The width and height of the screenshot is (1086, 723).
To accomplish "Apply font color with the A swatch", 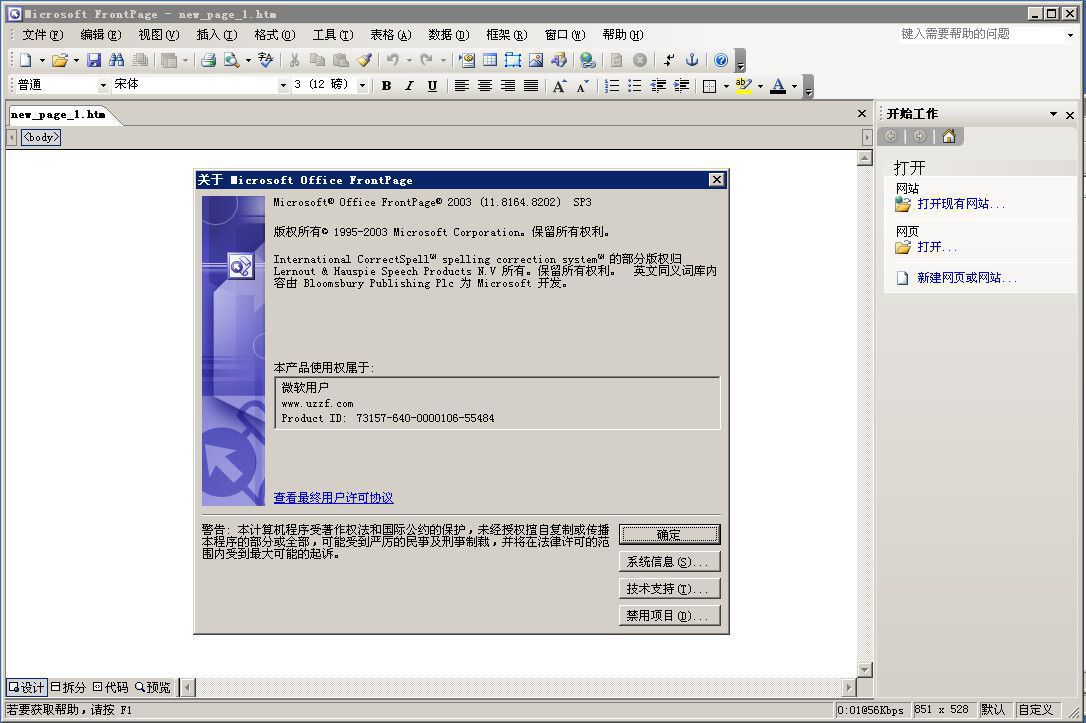I will [x=780, y=86].
